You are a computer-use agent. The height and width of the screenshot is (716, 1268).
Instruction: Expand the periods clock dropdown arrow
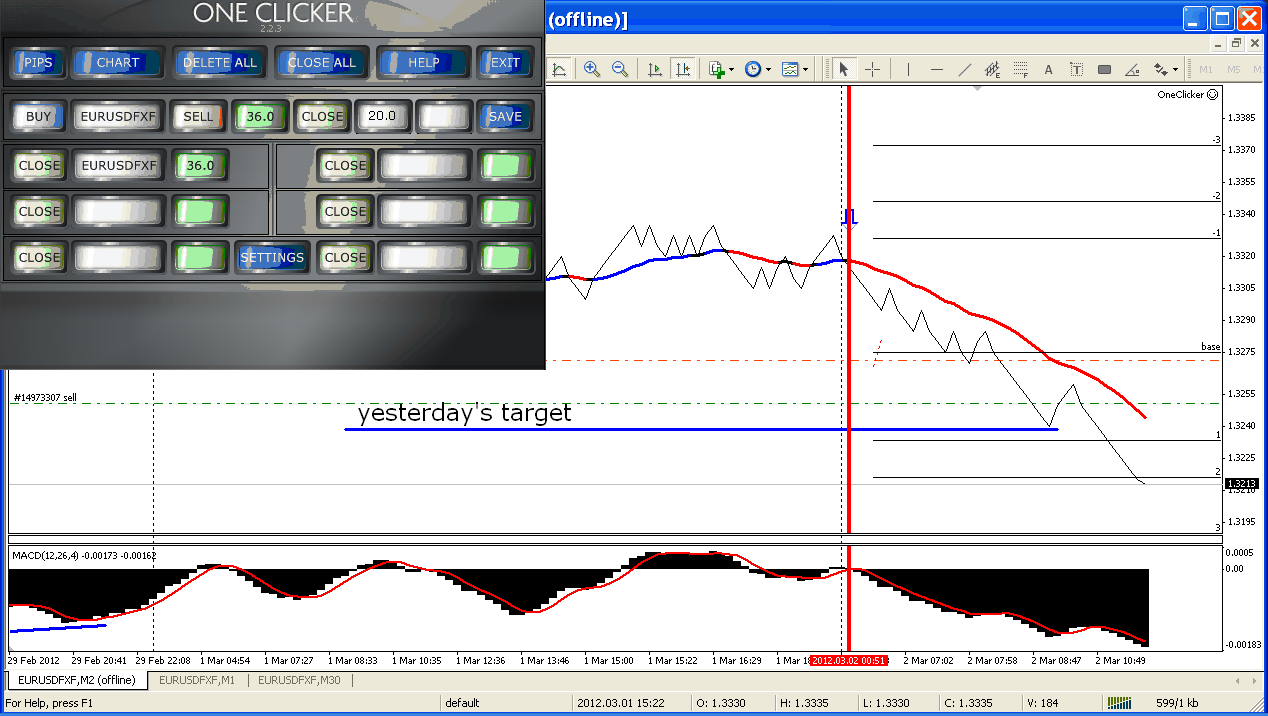click(768, 69)
